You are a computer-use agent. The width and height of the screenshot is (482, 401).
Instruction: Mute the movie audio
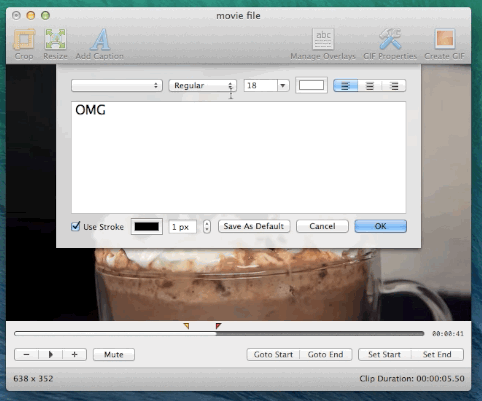click(114, 354)
